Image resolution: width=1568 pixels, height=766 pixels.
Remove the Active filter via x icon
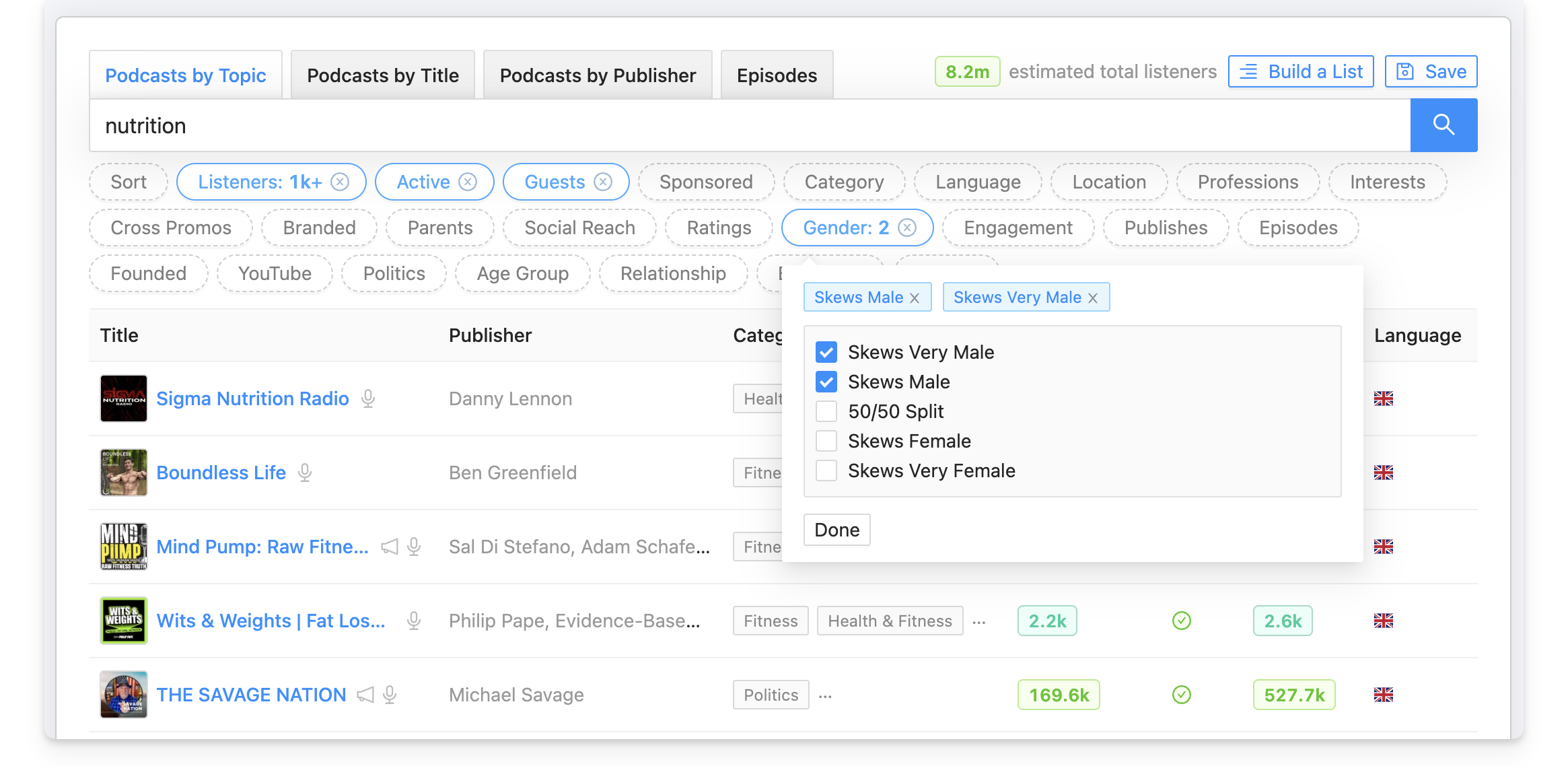click(468, 182)
